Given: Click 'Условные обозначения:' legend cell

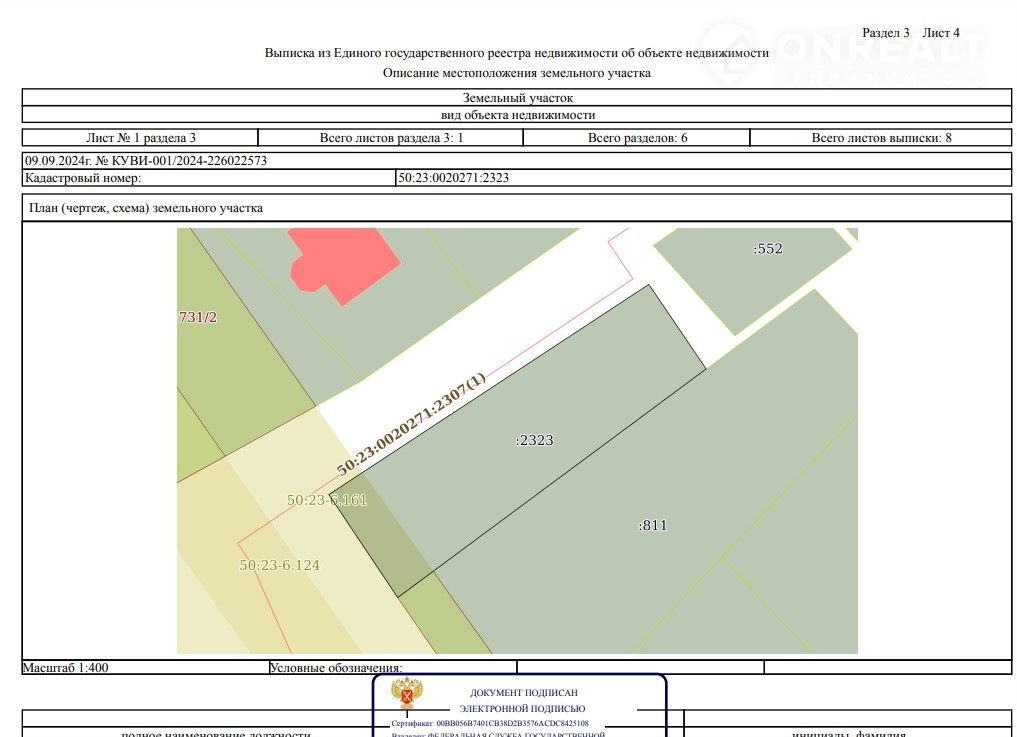Looking at the screenshot, I should coord(335,667).
